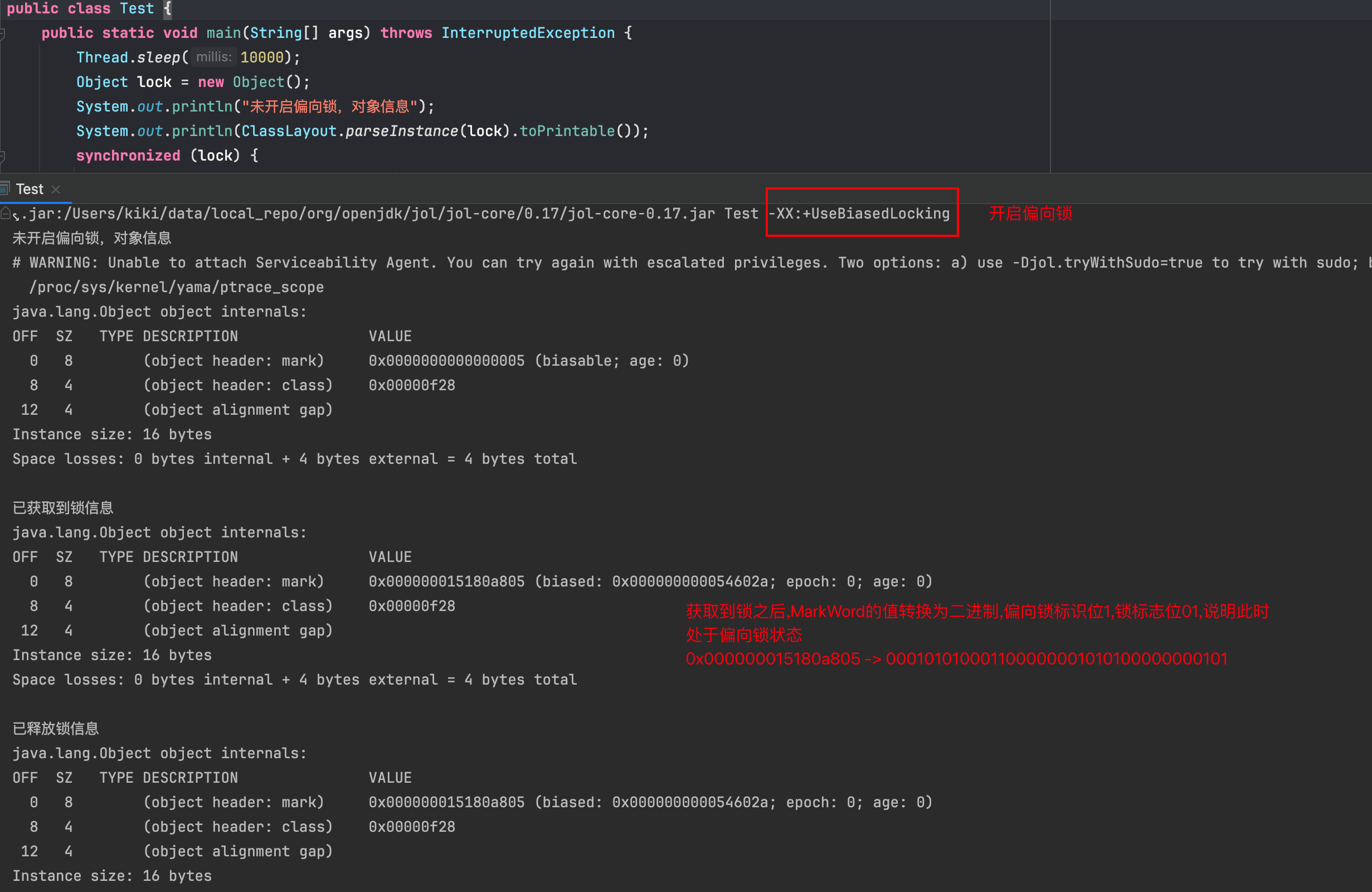The height and width of the screenshot is (892, 1372).
Task: Click the toPrintable method call
Action: click(x=567, y=131)
